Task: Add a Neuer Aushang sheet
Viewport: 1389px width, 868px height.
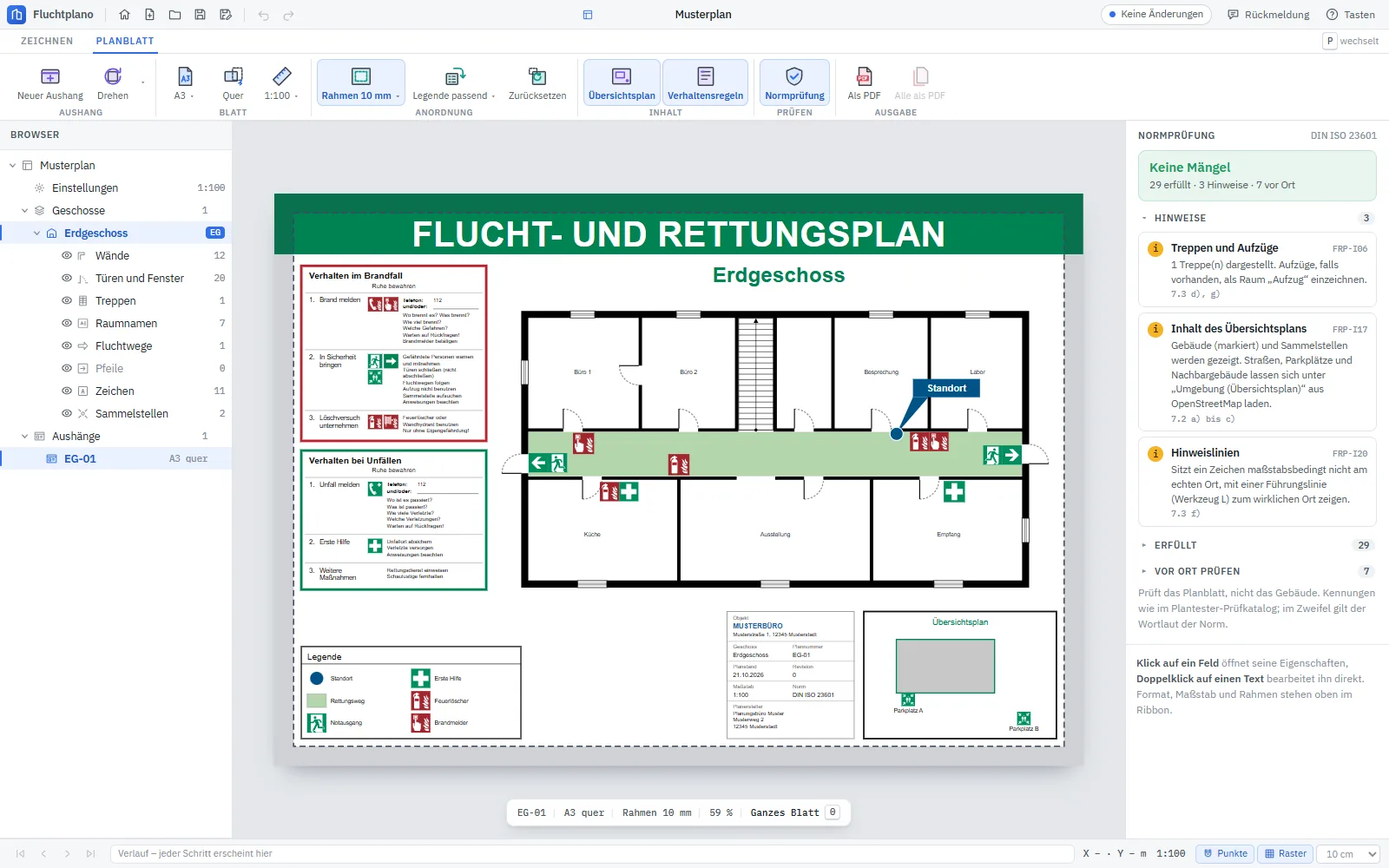Action: [50, 83]
